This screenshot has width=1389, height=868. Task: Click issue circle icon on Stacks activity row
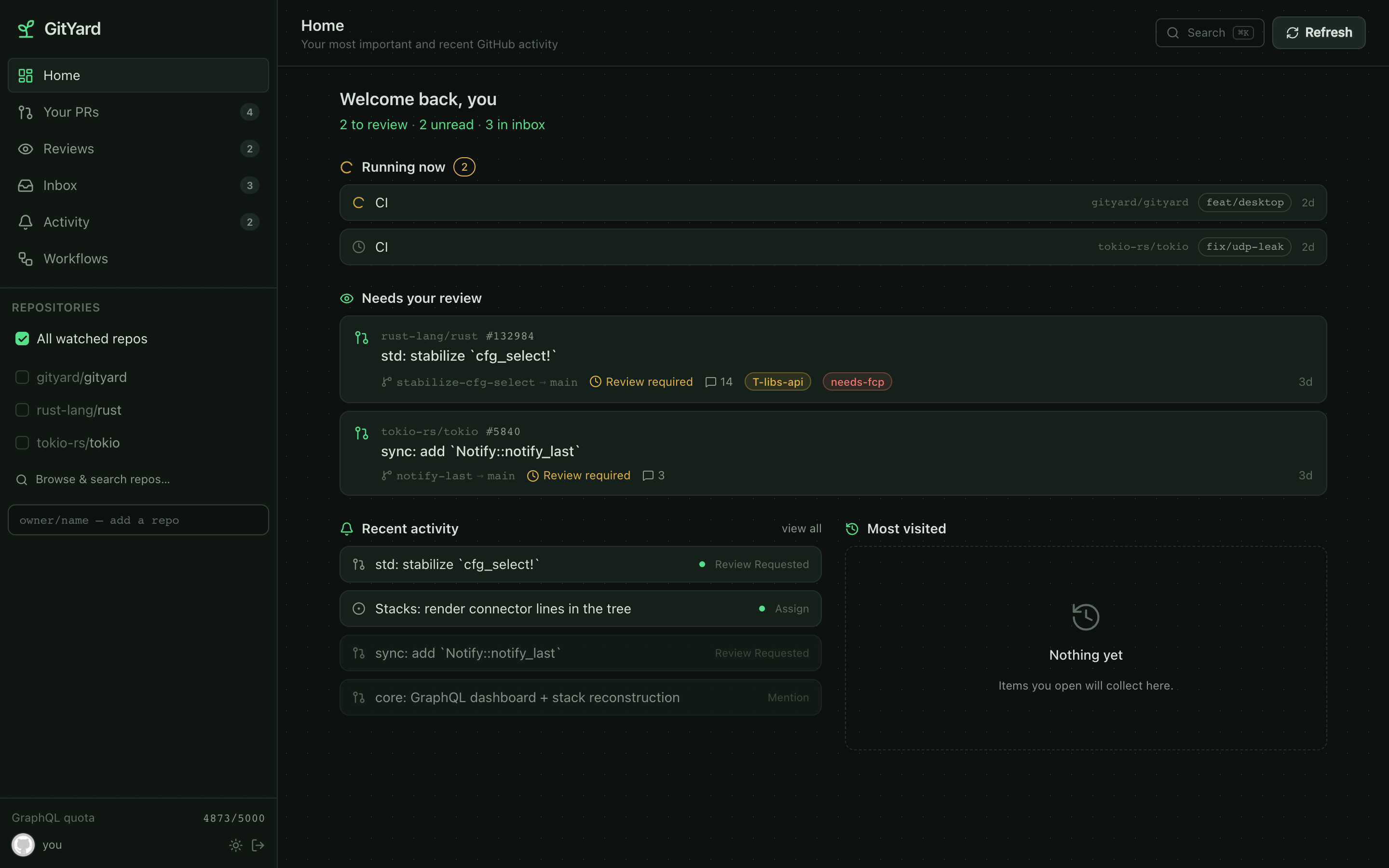tap(359, 609)
